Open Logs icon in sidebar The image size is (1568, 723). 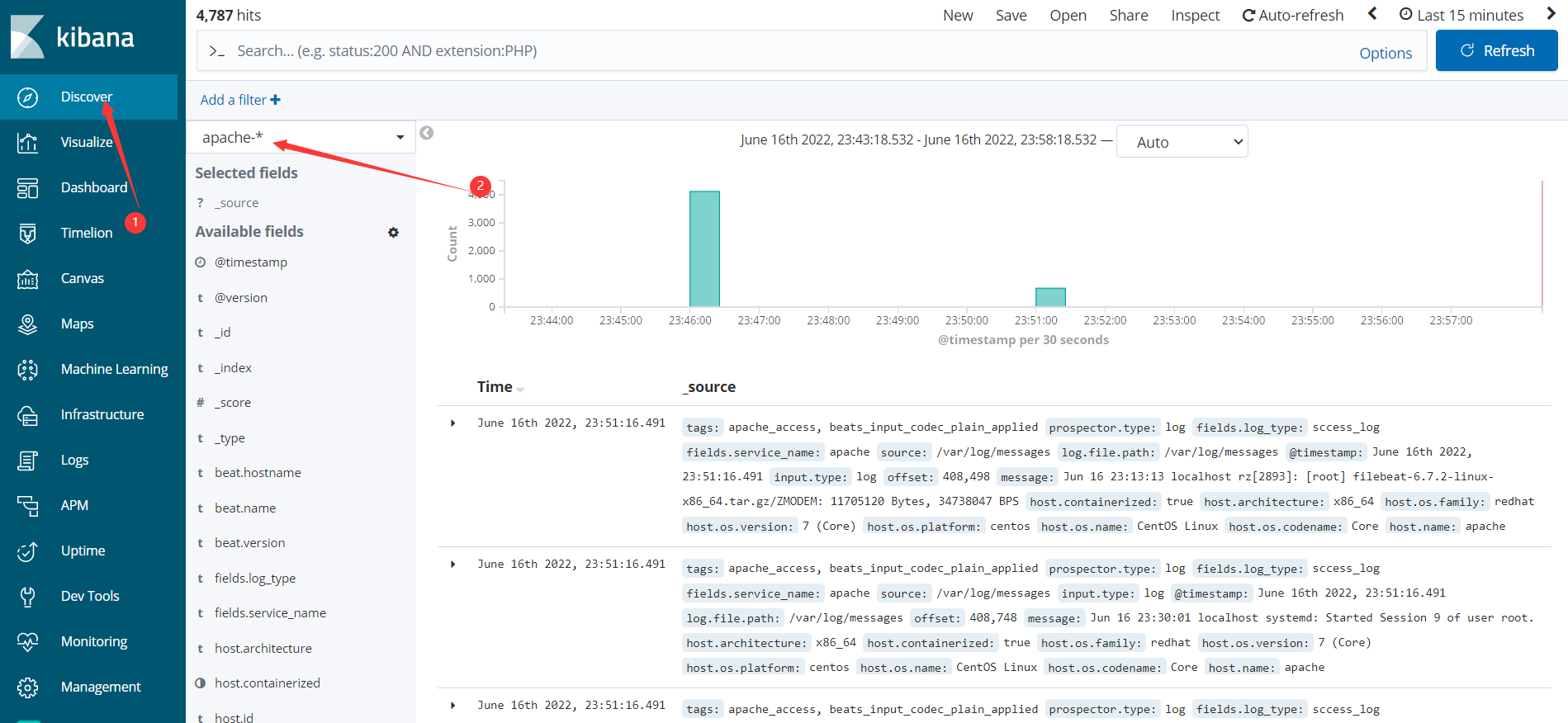(27, 461)
